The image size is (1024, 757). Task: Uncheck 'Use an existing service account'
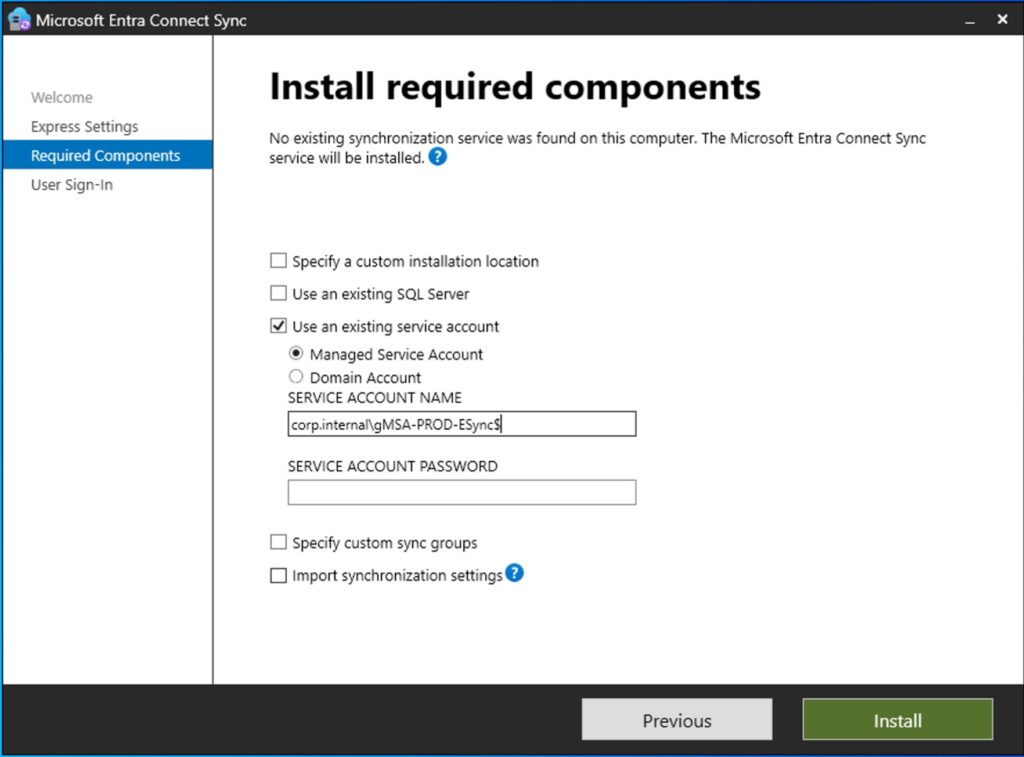click(279, 326)
